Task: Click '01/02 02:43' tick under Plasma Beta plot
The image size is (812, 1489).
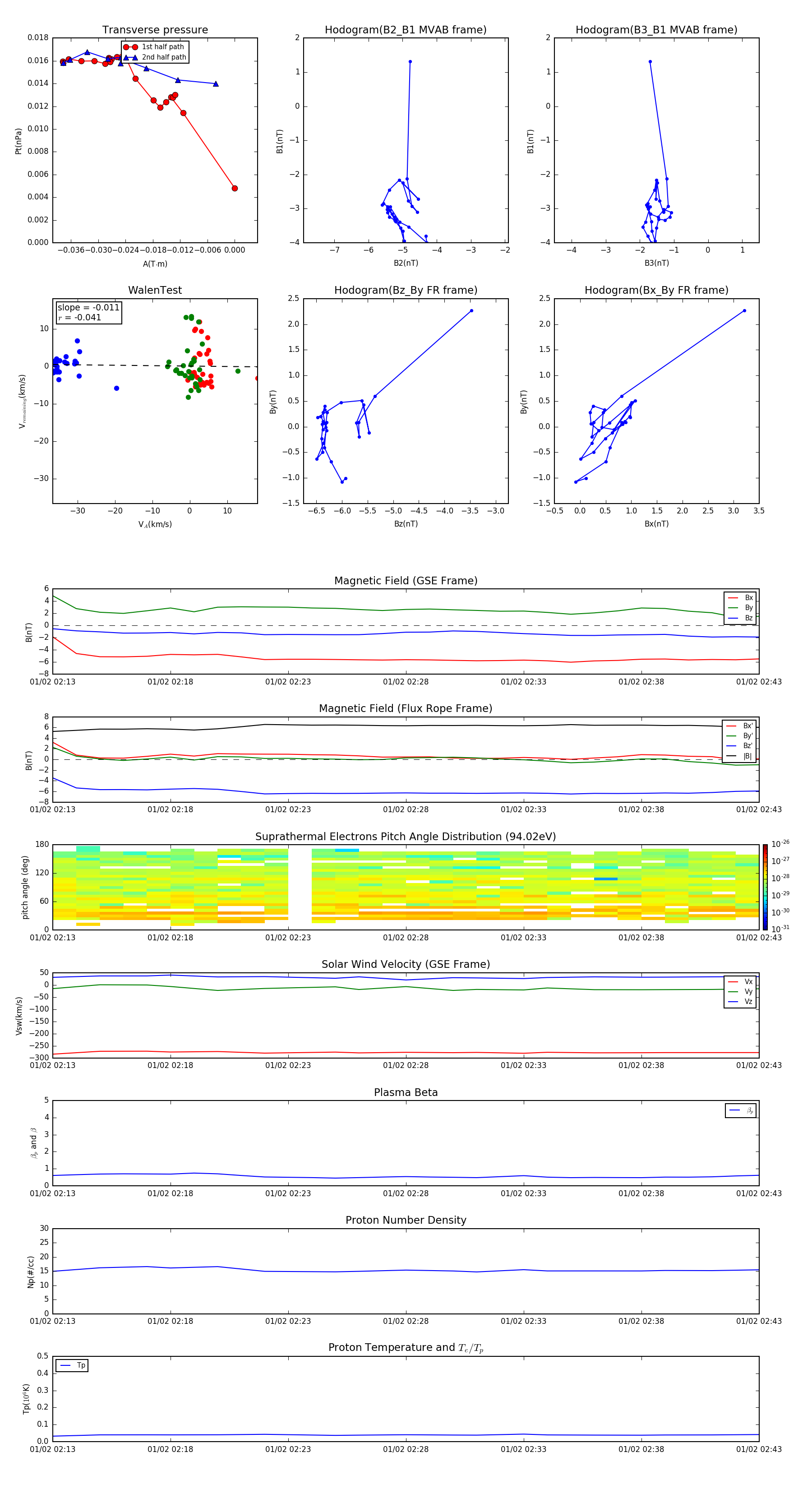Action: coord(759,1193)
